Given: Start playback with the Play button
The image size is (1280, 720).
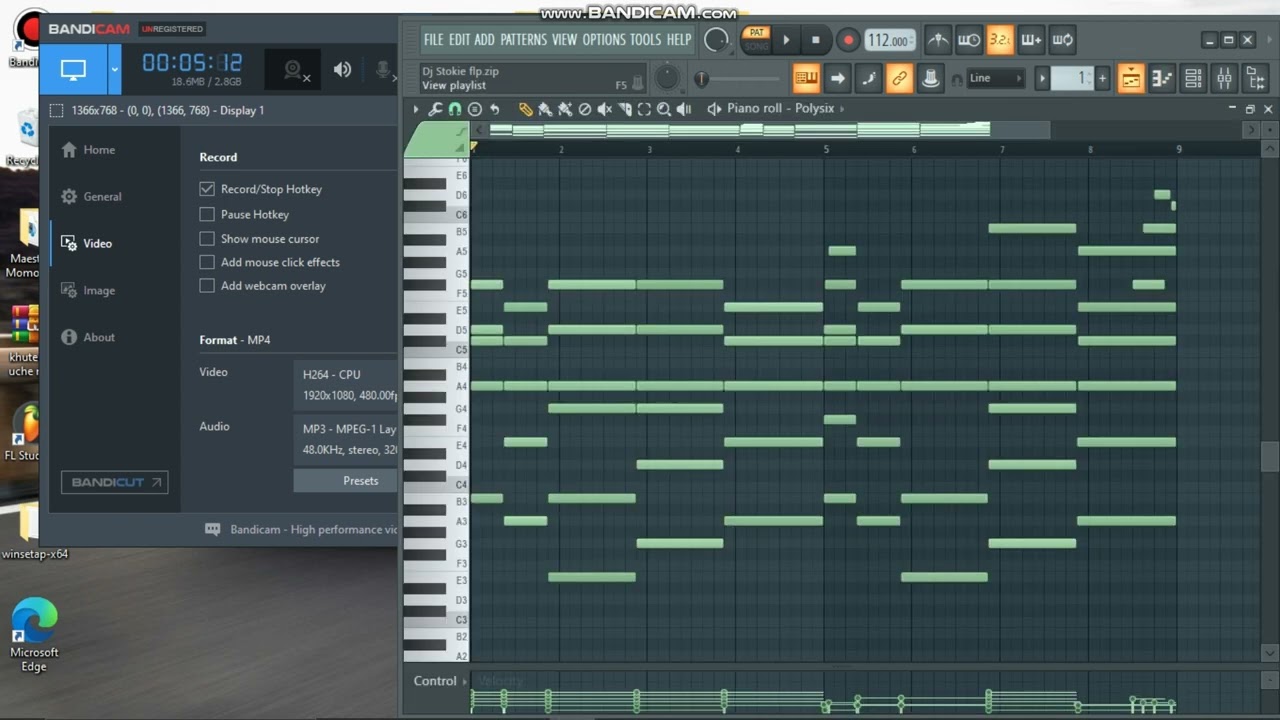Looking at the screenshot, I should pyautogui.click(x=786, y=40).
